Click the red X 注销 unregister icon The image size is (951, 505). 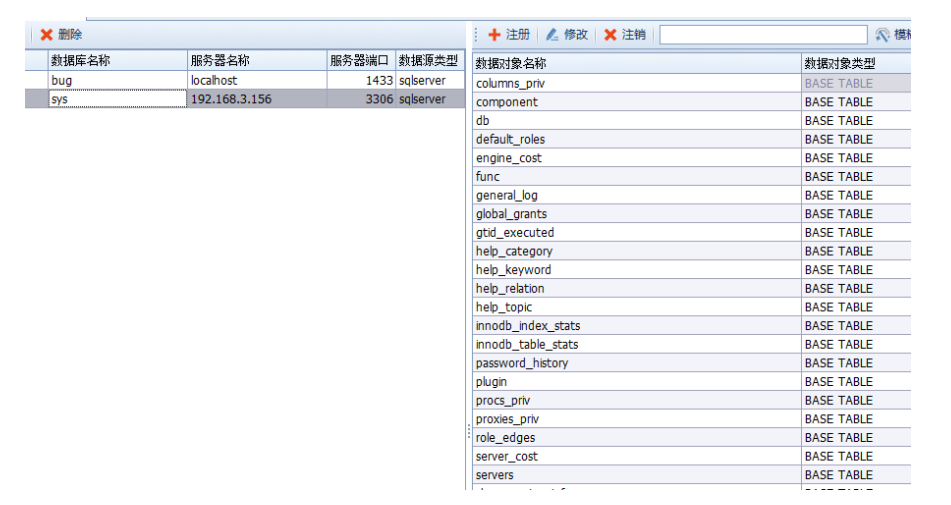click(x=610, y=35)
